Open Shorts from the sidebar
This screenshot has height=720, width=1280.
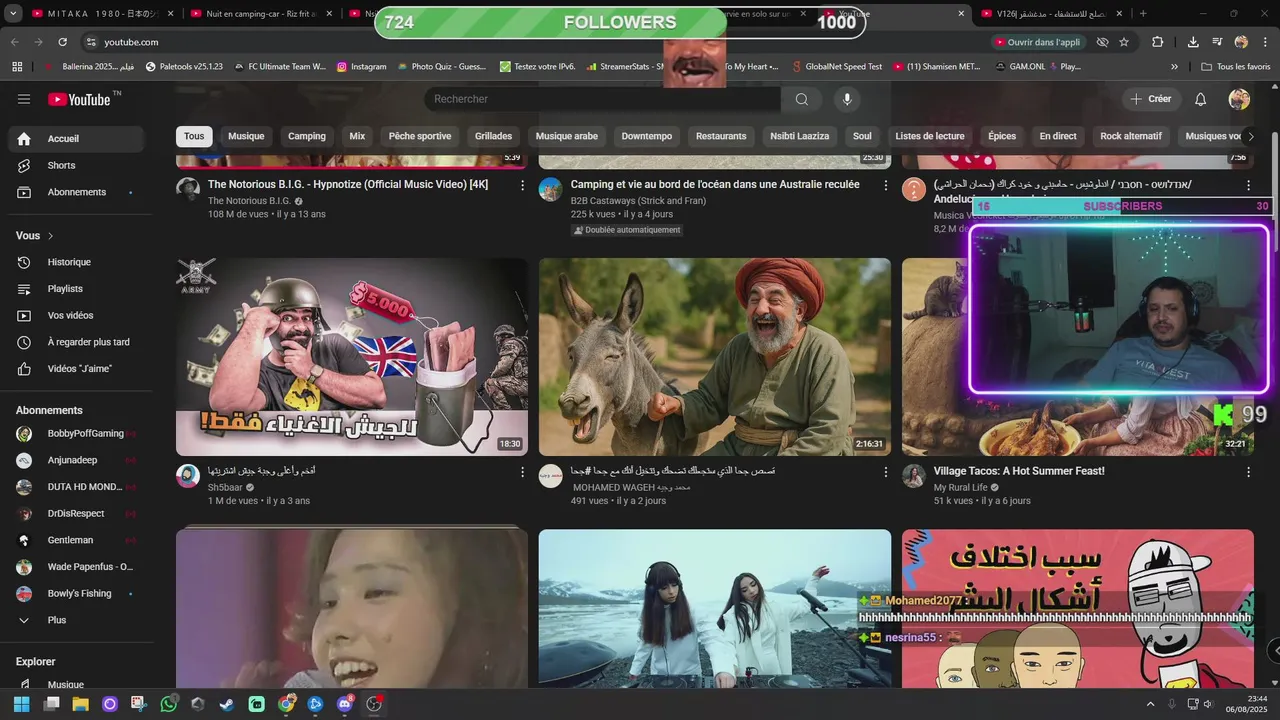click(x=76, y=165)
